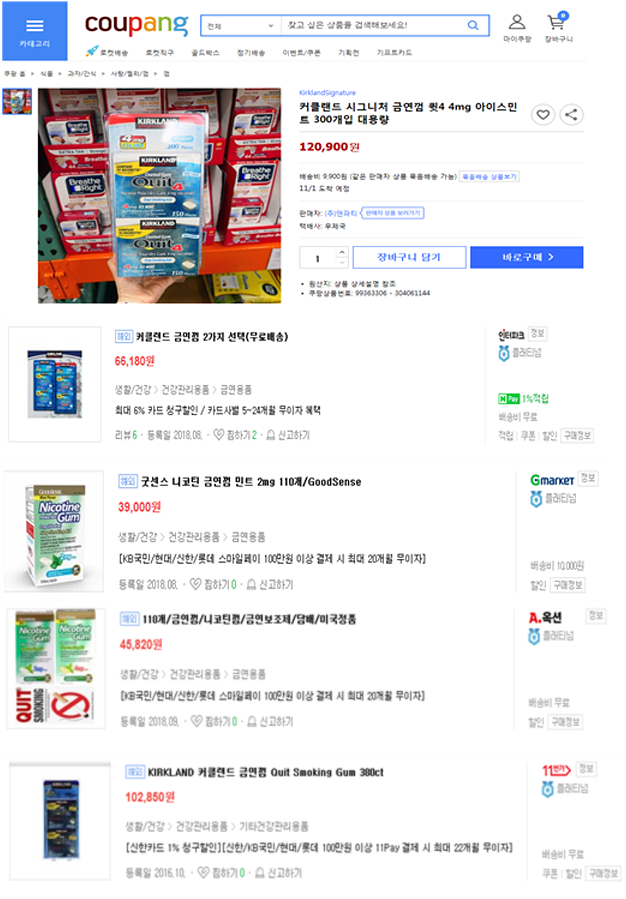626x899 pixels.
Task: Toggle 찜하기 heart on the KIRKLAND 380ct listing
Action: coord(203,873)
